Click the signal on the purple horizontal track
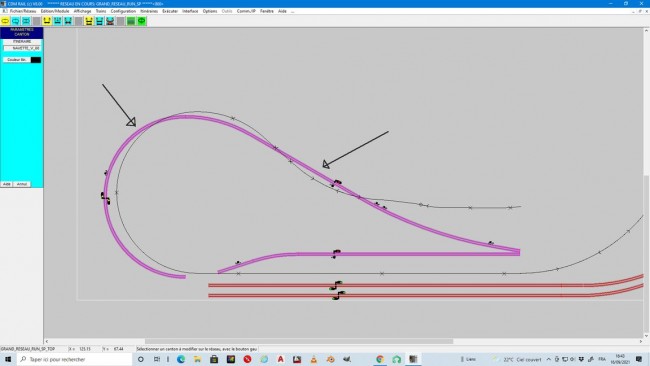 click(336, 254)
